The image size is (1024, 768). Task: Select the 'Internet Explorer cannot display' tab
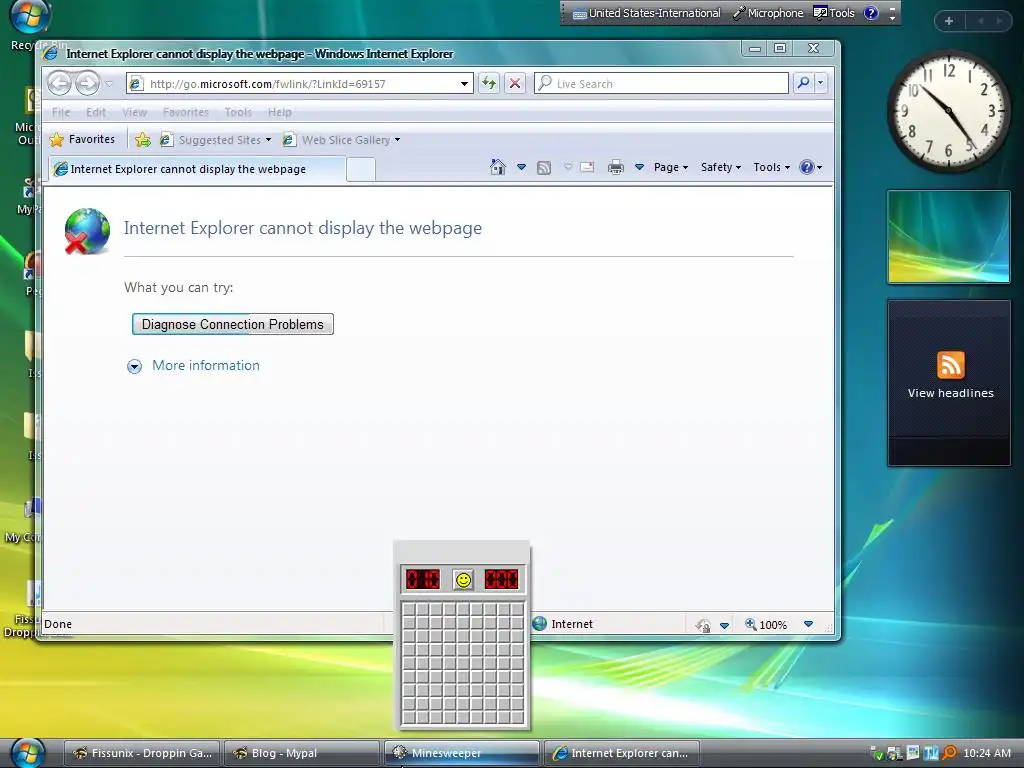(x=197, y=168)
